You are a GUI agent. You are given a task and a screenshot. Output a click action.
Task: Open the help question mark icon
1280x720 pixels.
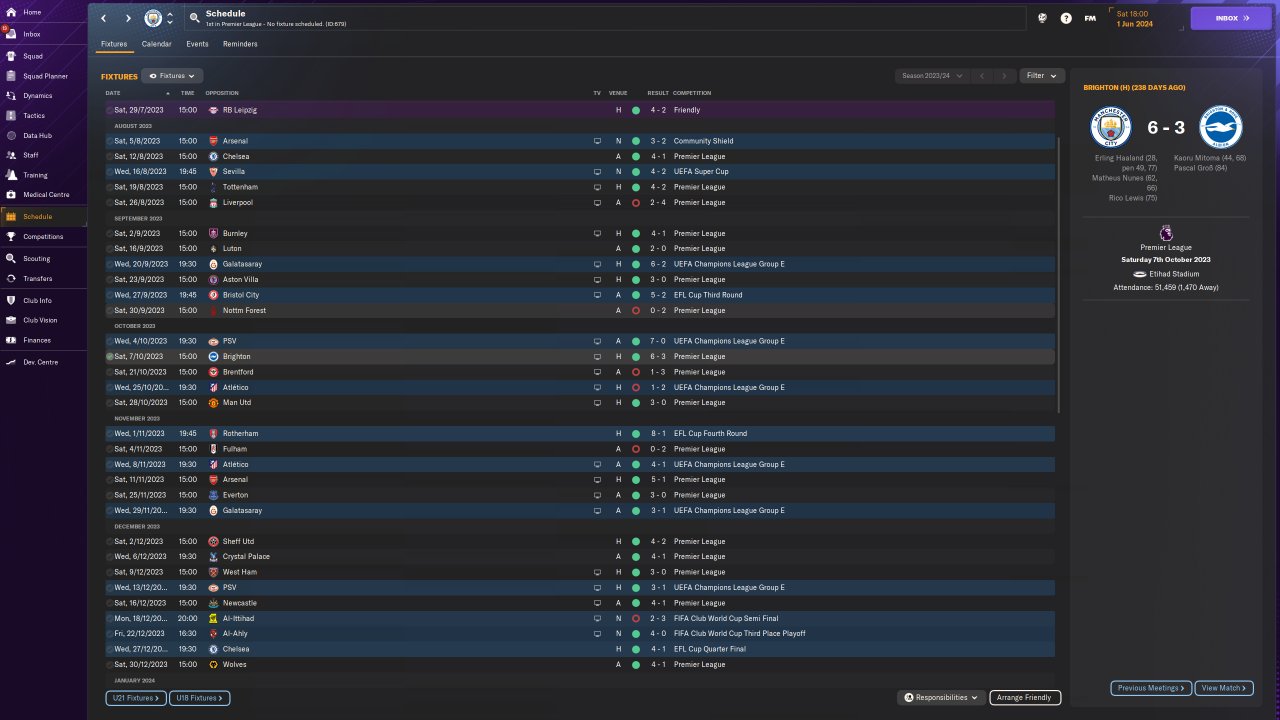tap(1066, 18)
